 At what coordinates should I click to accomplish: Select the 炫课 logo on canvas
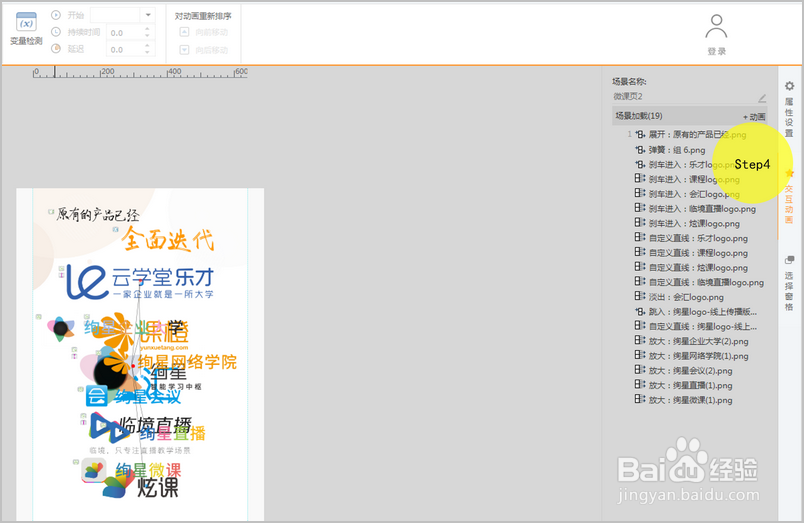pyautogui.click(x=158, y=488)
